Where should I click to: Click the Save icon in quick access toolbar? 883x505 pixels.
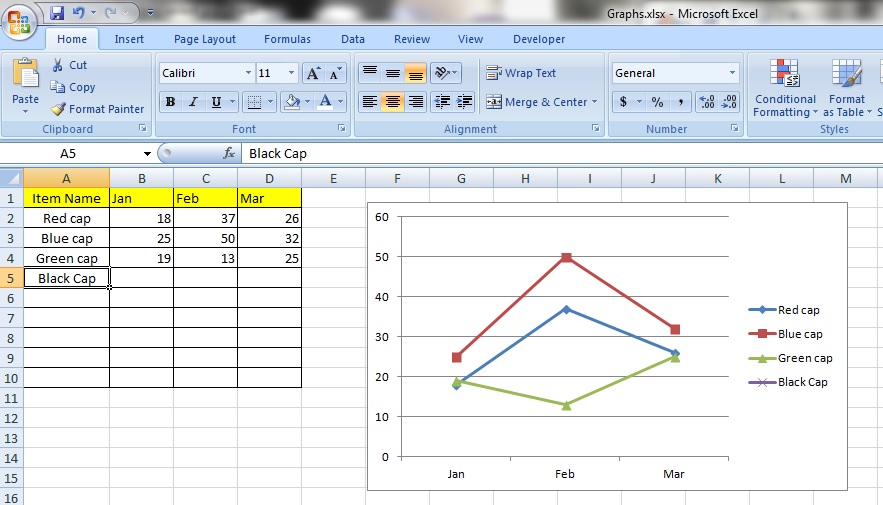pos(57,13)
